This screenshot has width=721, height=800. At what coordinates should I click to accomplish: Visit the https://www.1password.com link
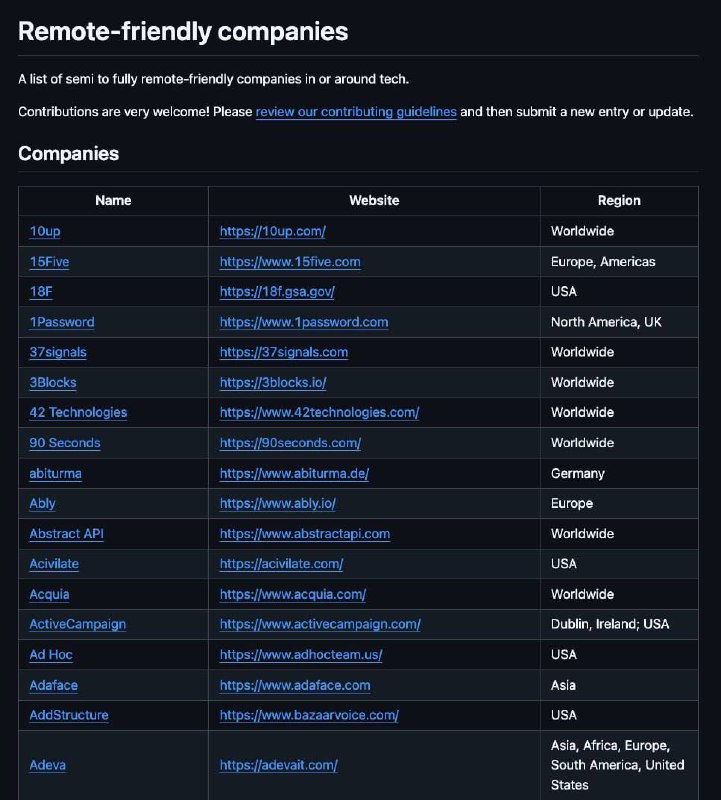(304, 322)
